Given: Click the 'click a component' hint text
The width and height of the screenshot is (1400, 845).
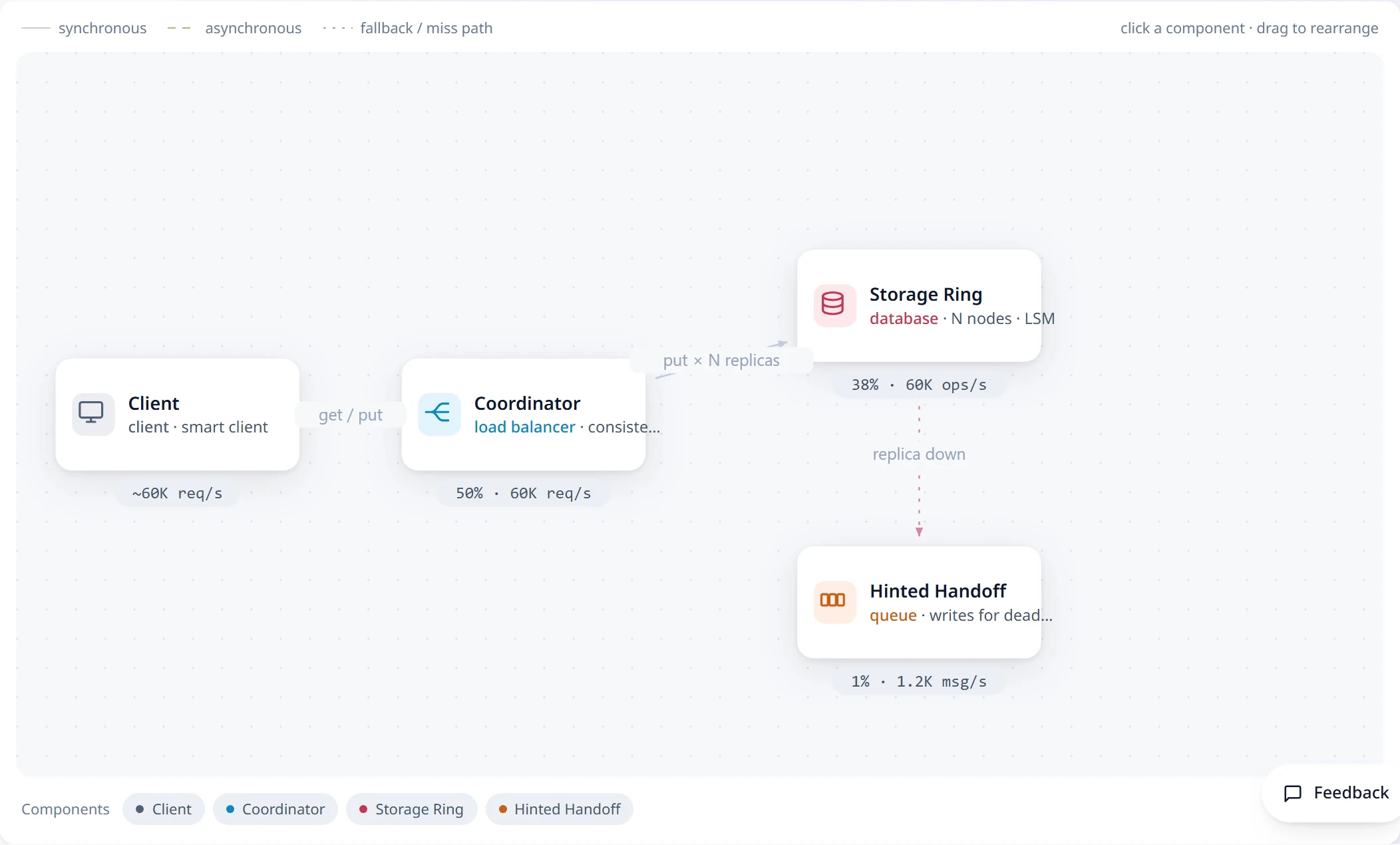Looking at the screenshot, I should tap(1182, 28).
